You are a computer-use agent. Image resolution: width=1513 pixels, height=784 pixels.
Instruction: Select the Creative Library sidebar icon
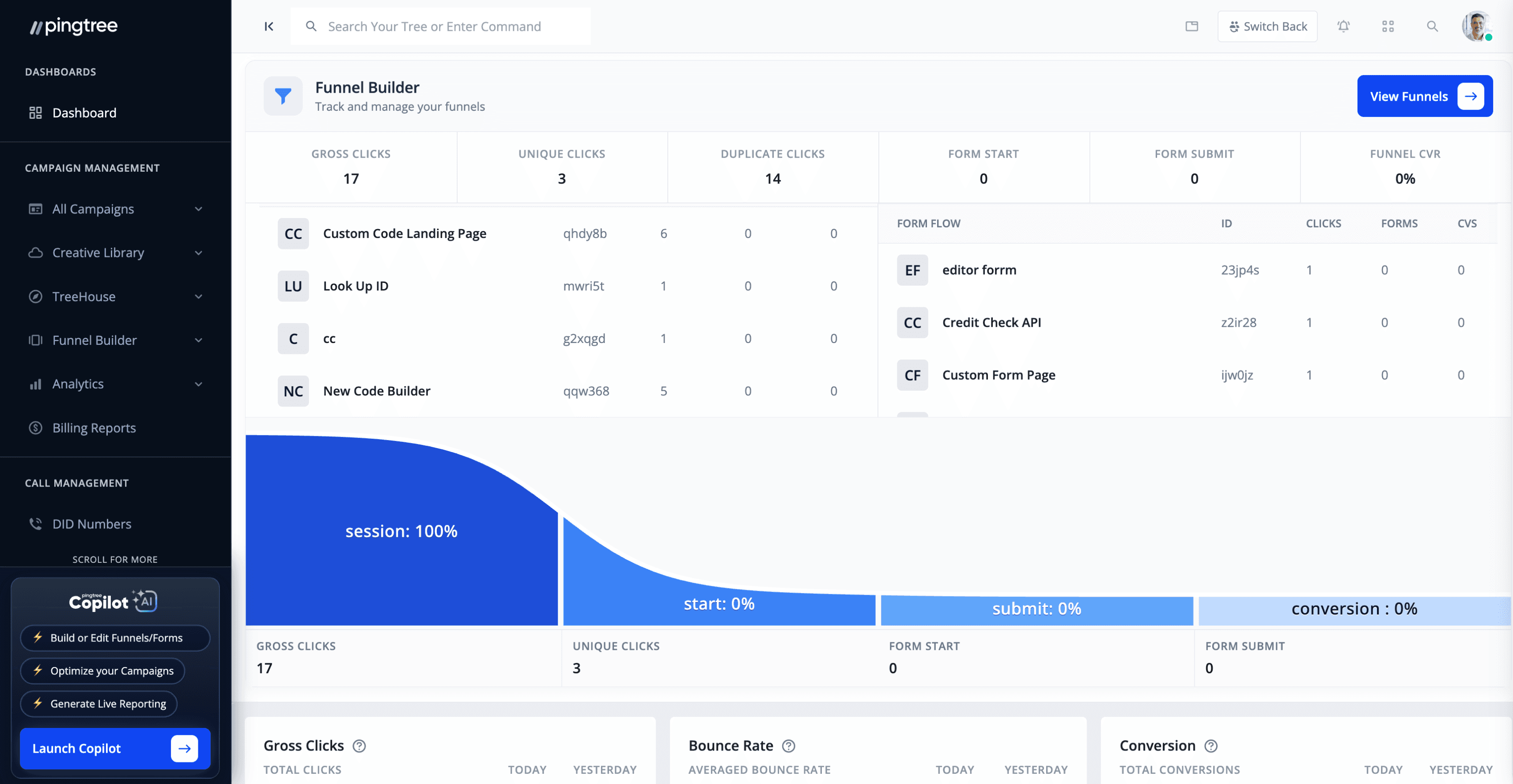(36, 253)
